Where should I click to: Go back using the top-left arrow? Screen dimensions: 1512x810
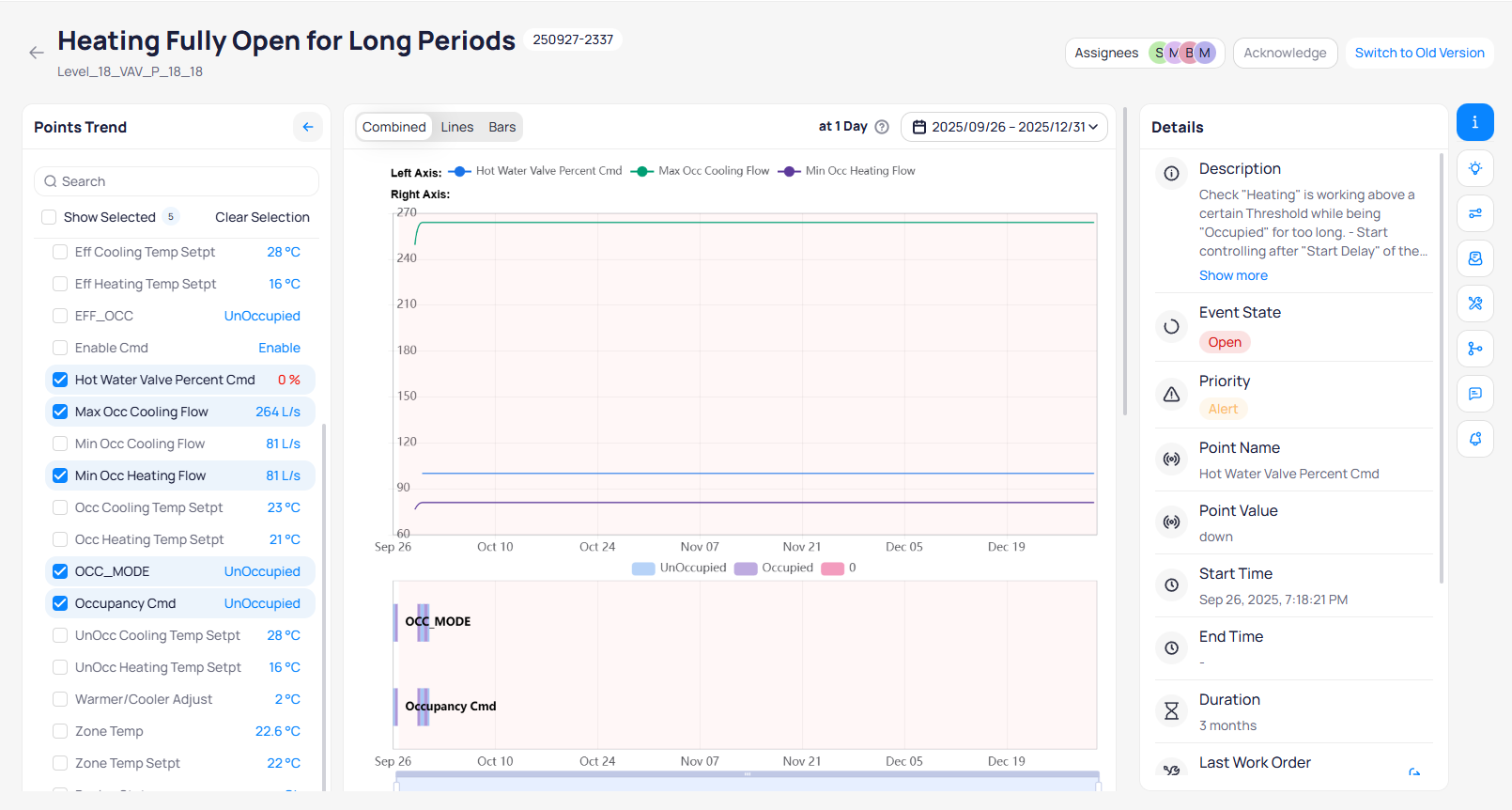[37, 53]
